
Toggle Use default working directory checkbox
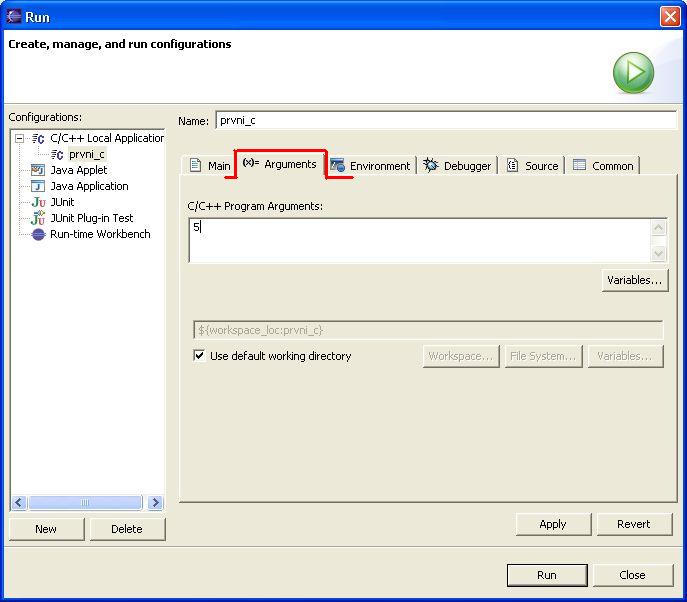(199, 356)
